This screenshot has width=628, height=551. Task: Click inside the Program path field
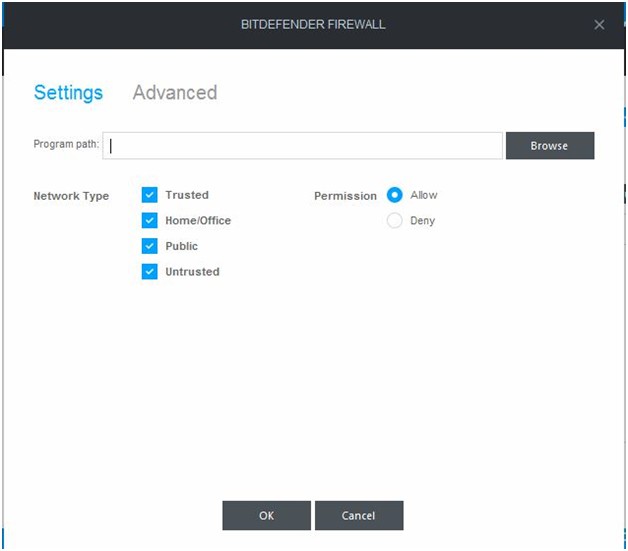302,146
